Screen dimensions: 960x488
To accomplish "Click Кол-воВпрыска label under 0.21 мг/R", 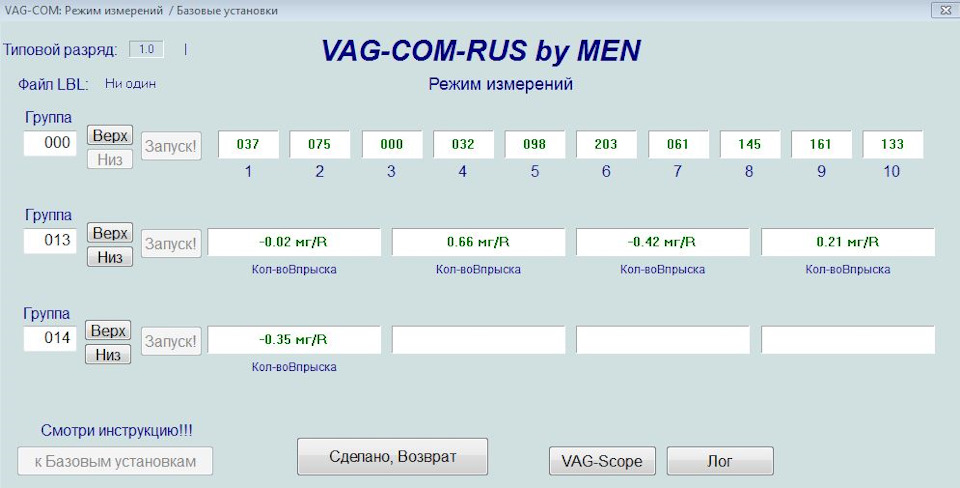I will [848, 269].
